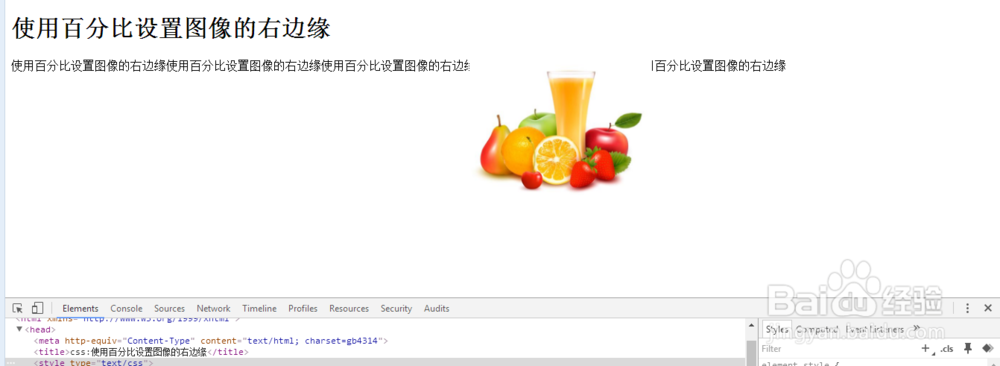
Task: Toggle .cls element classes button
Action: pos(946,349)
